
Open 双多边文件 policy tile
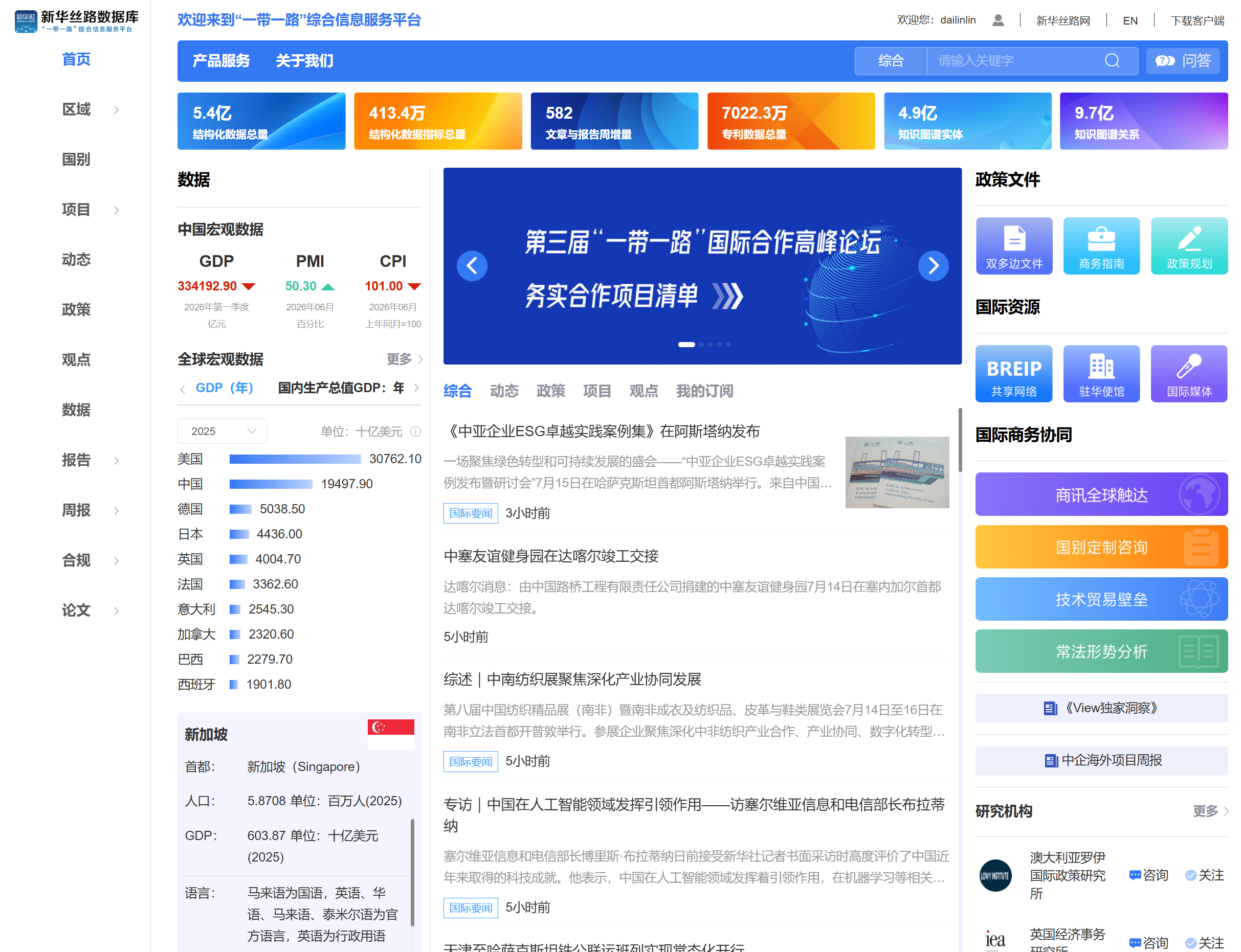(1014, 246)
